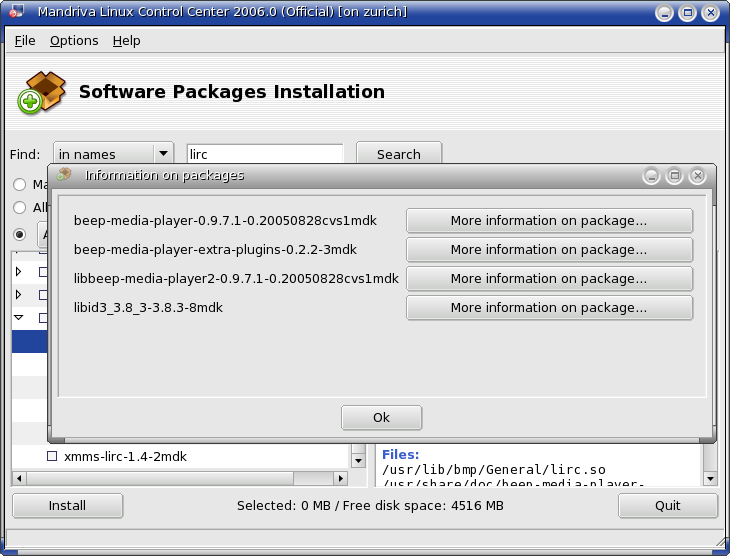Screen dimensions: 730x556
Task: Click the Selected / Free disk space status text
Action: [370, 506]
